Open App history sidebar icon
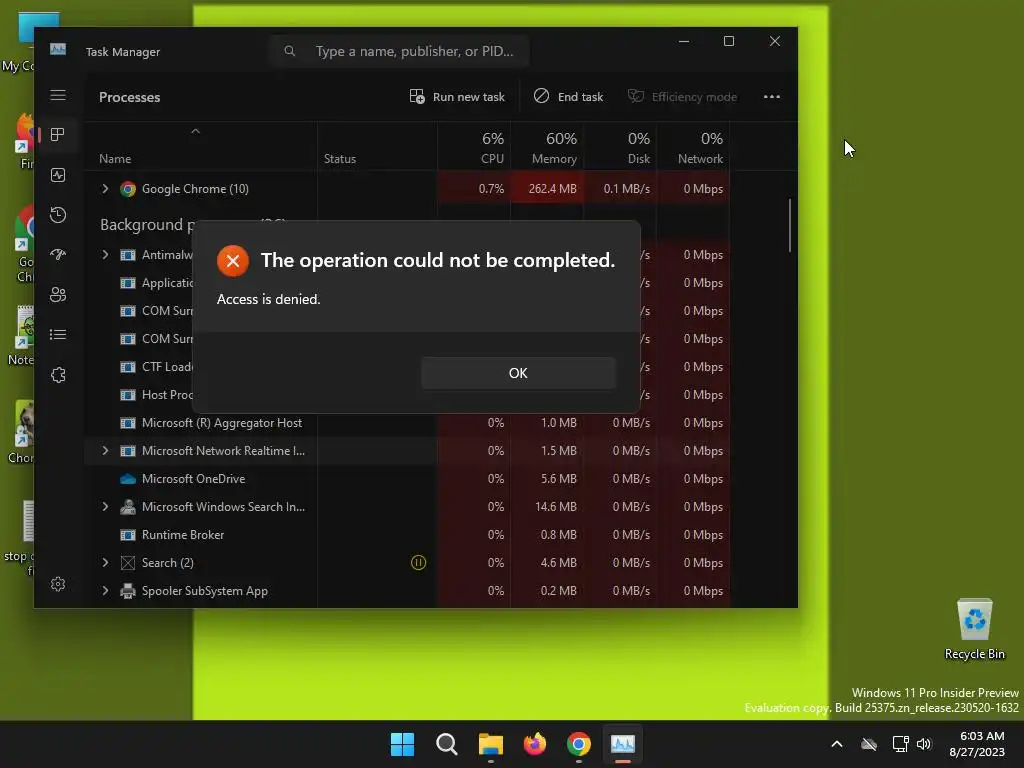 pos(58,215)
